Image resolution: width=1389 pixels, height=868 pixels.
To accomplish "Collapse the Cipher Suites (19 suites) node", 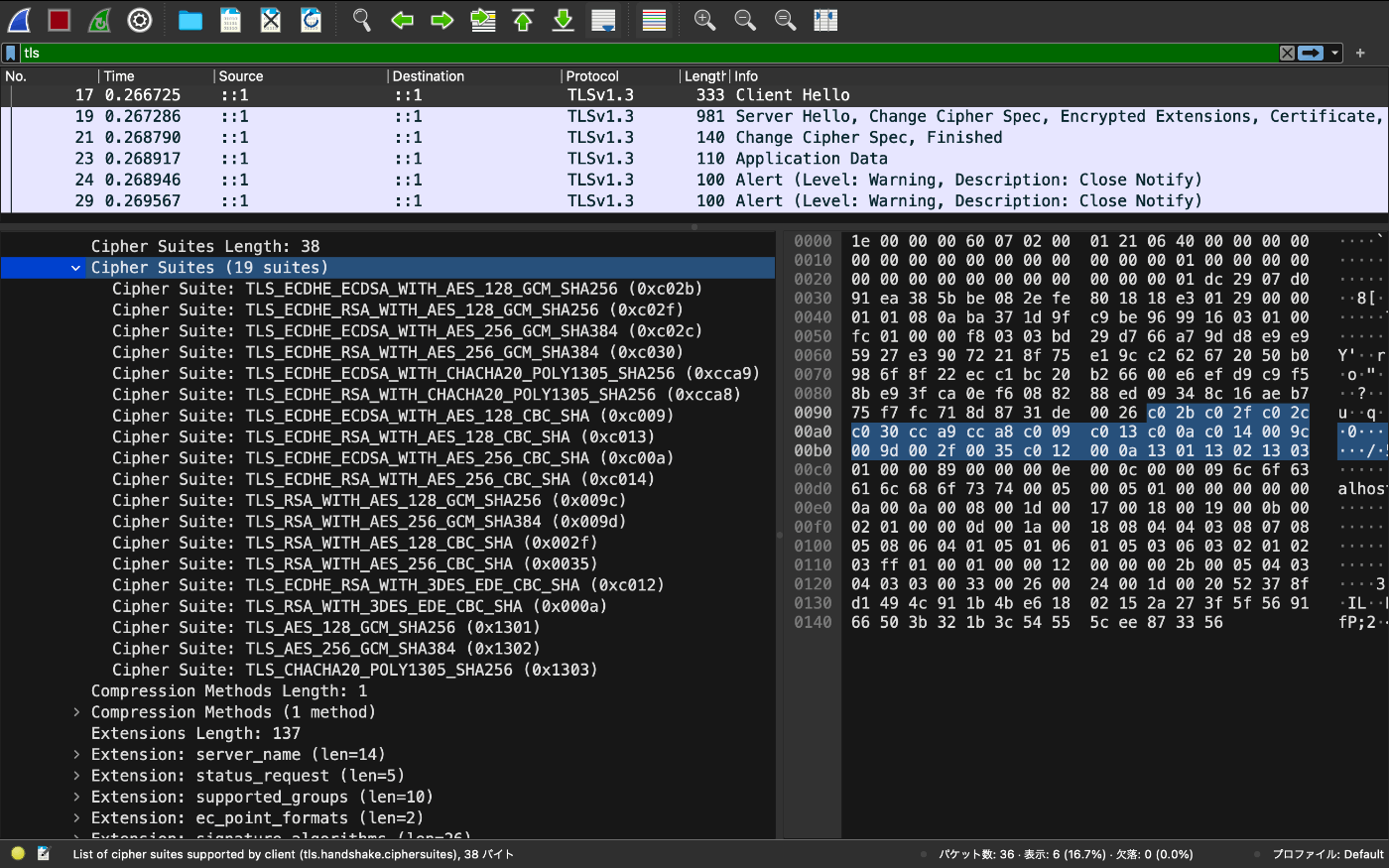I will [75, 268].
